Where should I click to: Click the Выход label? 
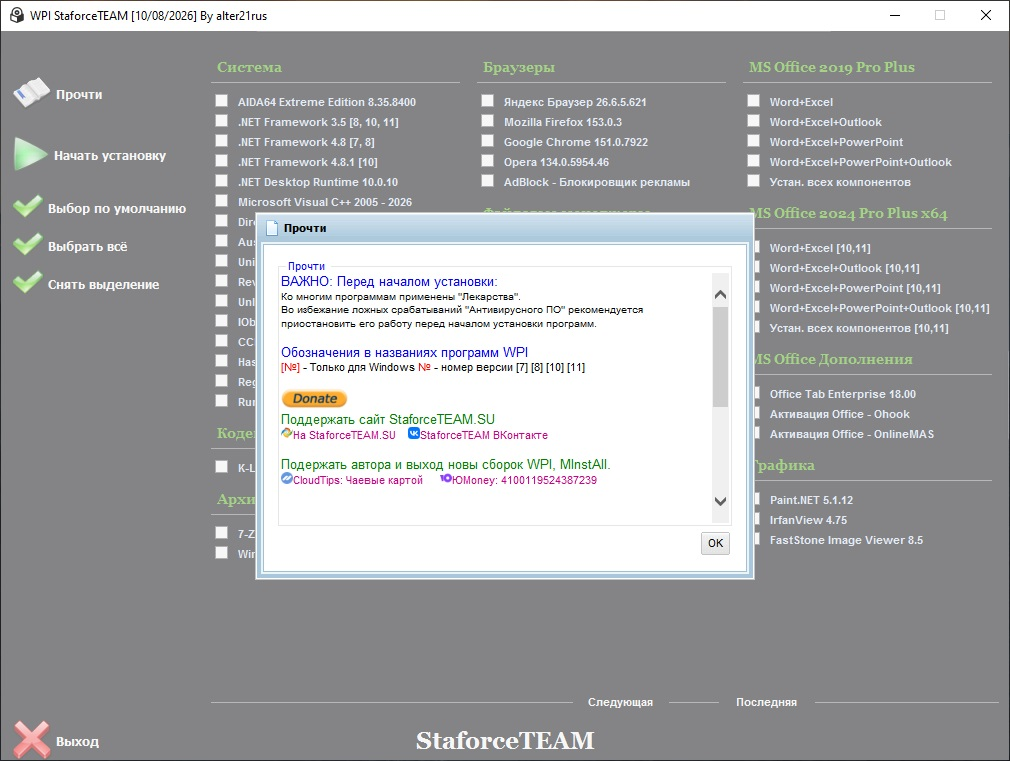click(77, 741)
